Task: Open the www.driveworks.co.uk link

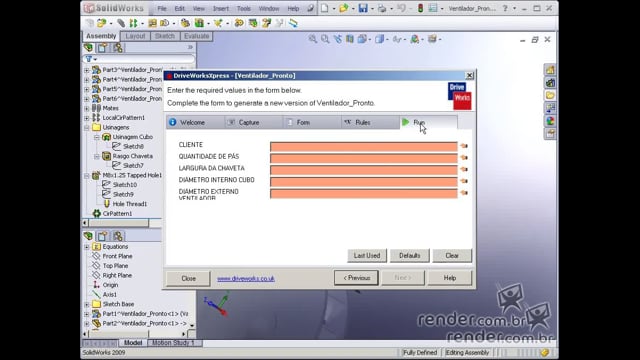Action: 246,278
